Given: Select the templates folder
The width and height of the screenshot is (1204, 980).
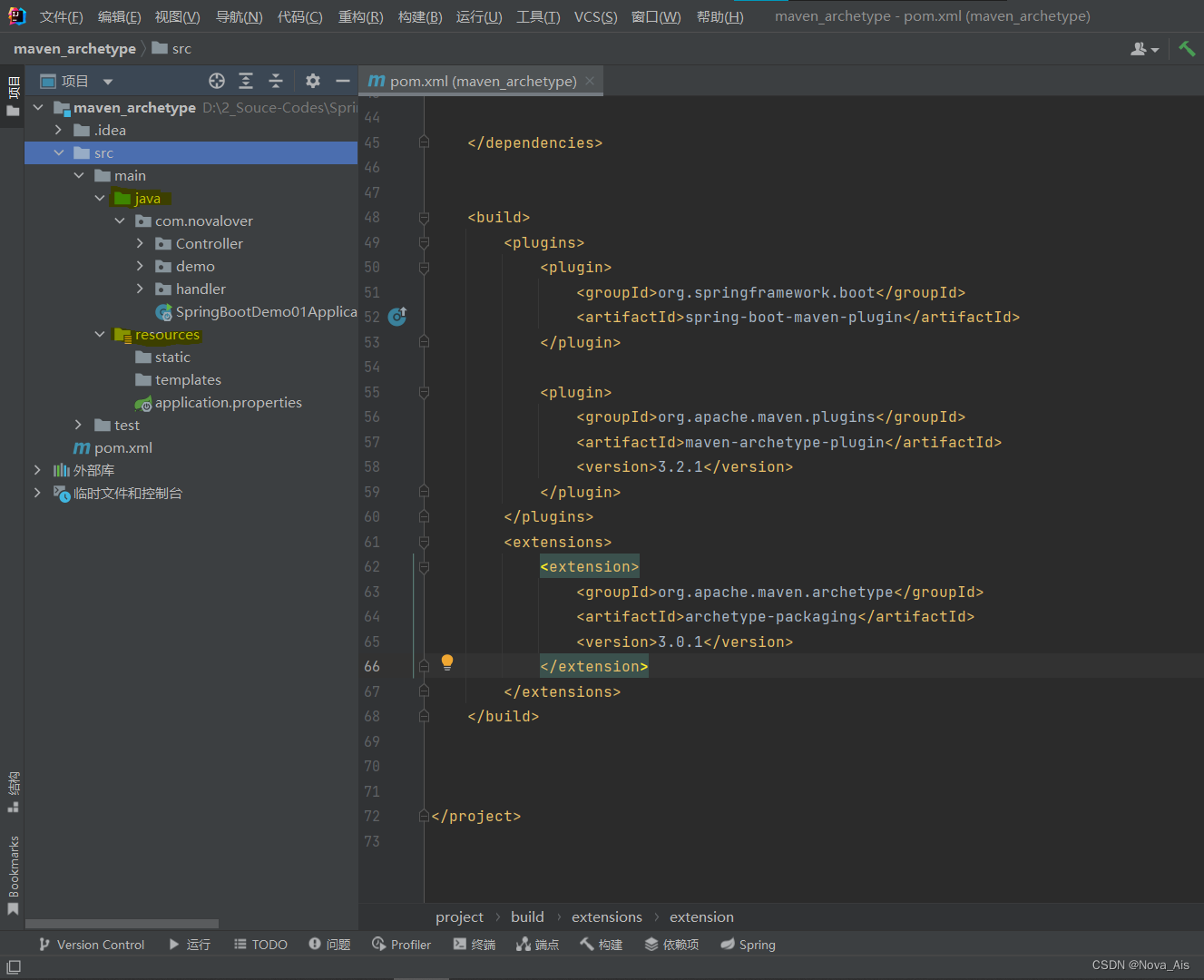Looking at the screenshot, I should click(178, 379).
